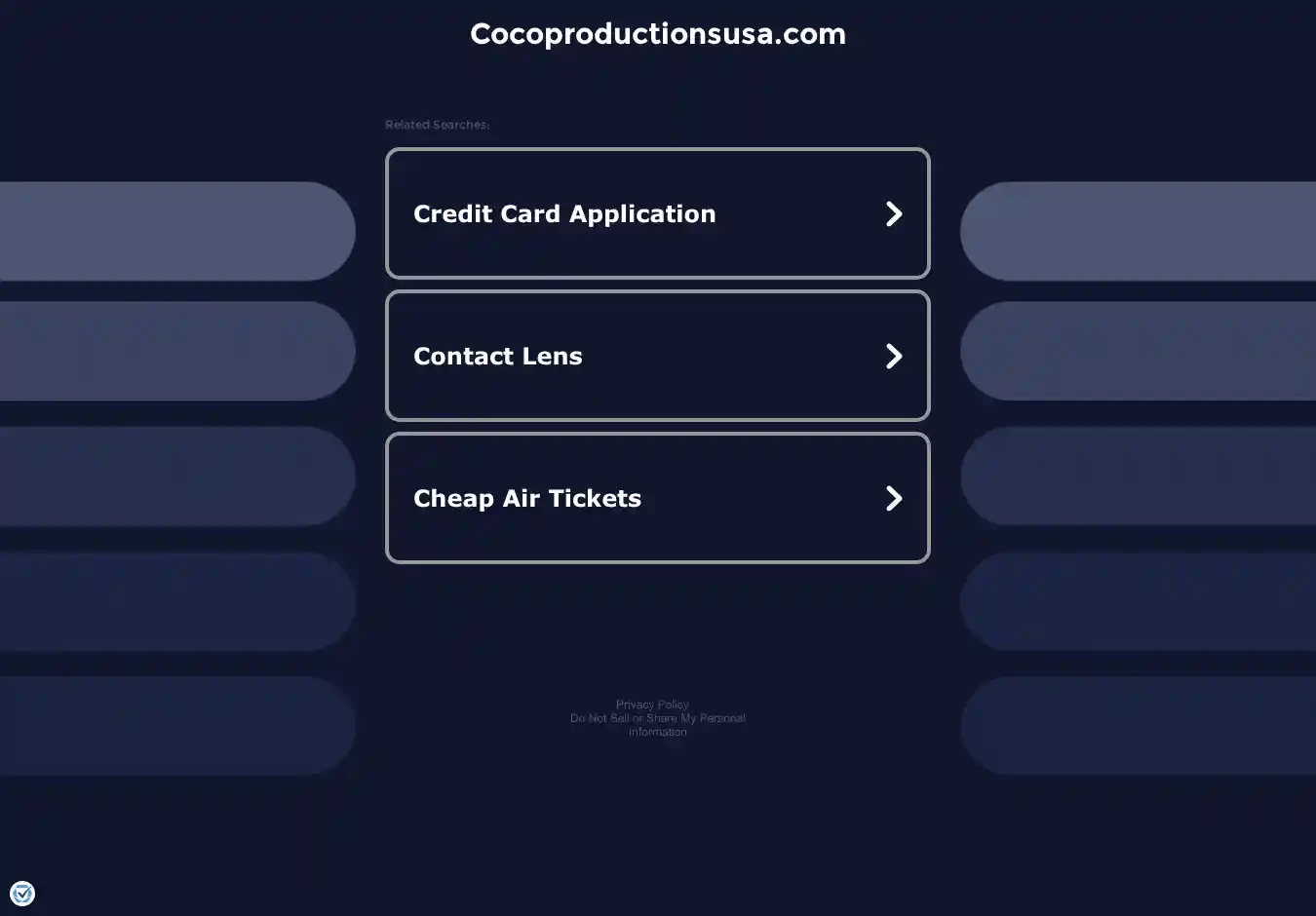Click the topmost decorative pill on the left
The width and height of the screenshot is (1316, 916).
point(175,231)
